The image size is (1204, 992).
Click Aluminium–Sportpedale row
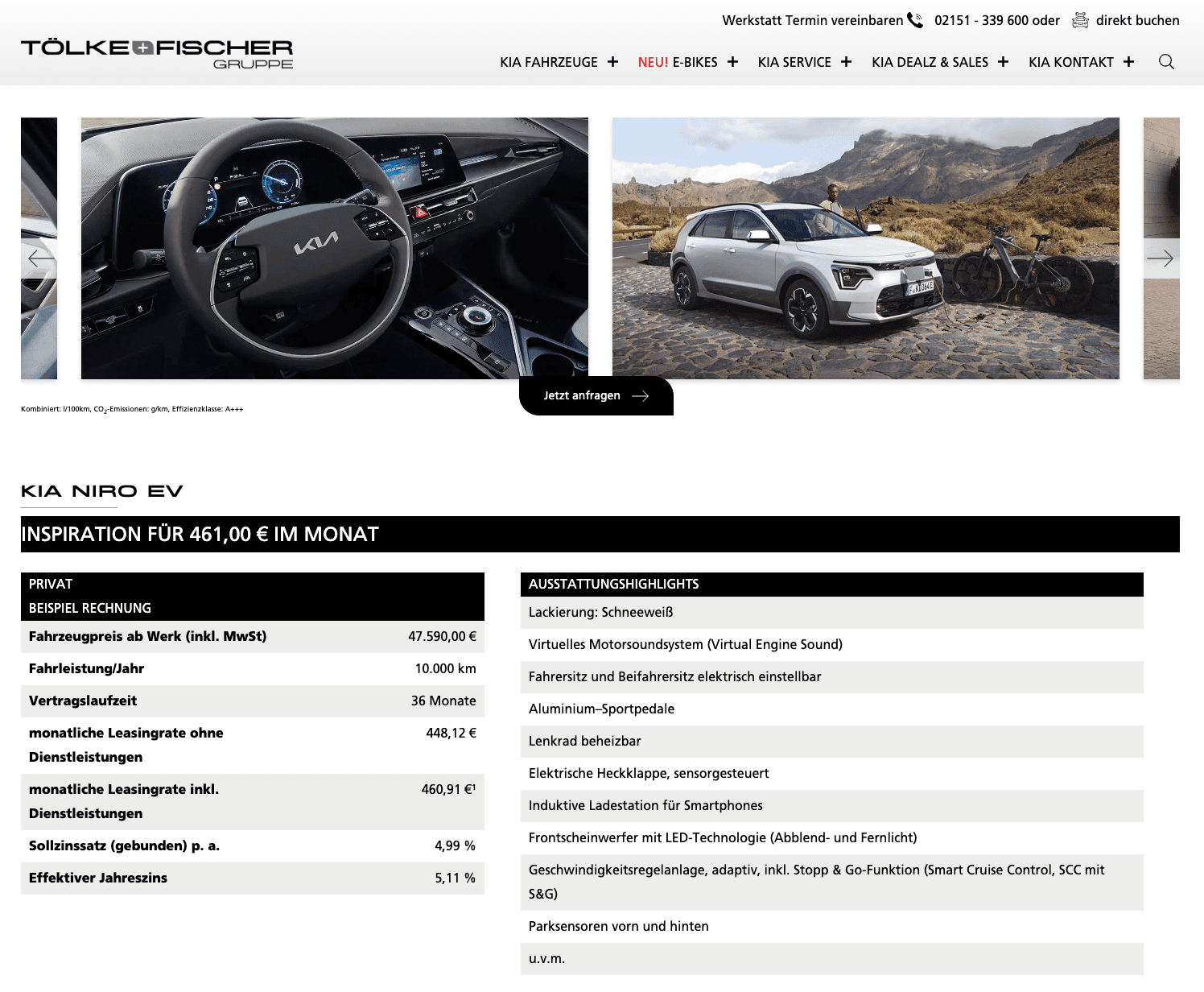[x=832, y=709]
